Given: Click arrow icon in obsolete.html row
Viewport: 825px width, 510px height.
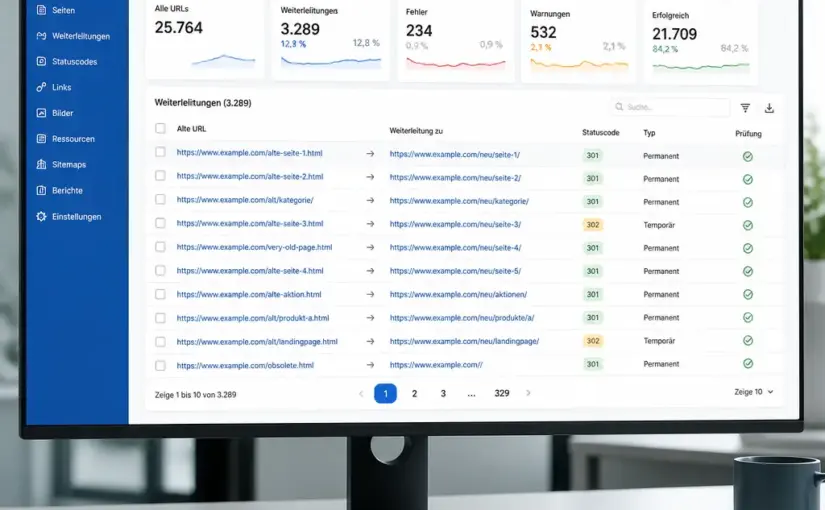Looking at the screenshot, I should (370, 365).
